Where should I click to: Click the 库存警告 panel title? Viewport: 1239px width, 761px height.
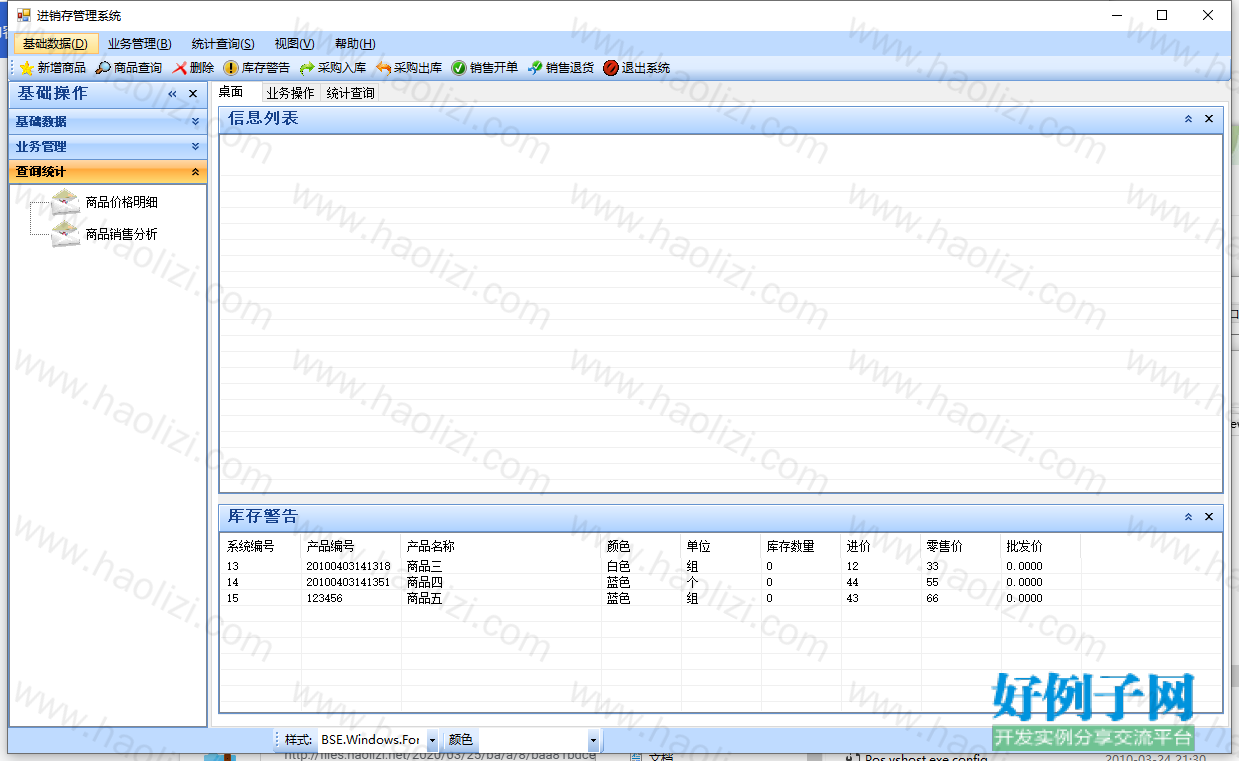pos(263,516)
